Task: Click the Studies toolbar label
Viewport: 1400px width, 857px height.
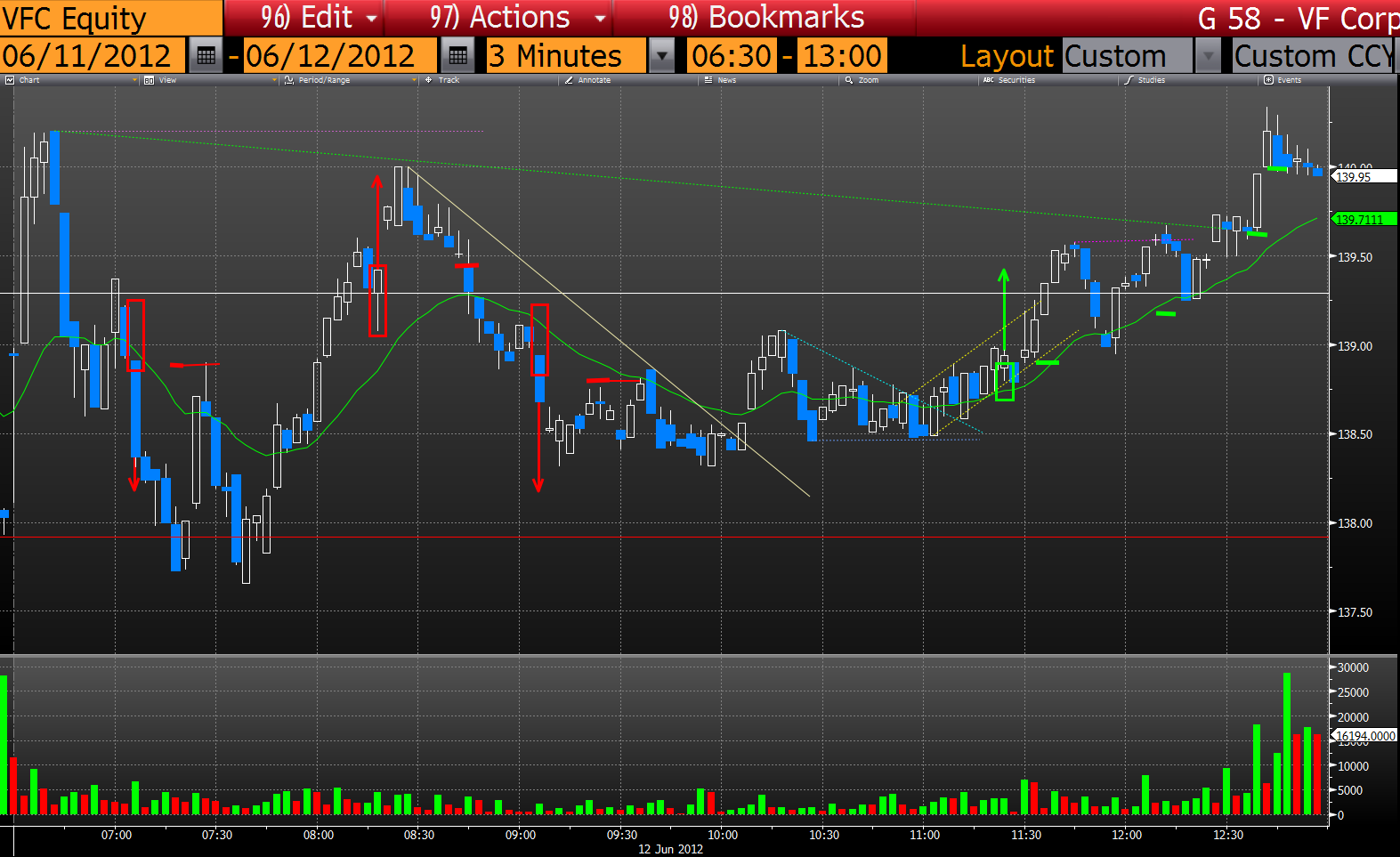Action: pyautogui.click(x=1152, y=80)
